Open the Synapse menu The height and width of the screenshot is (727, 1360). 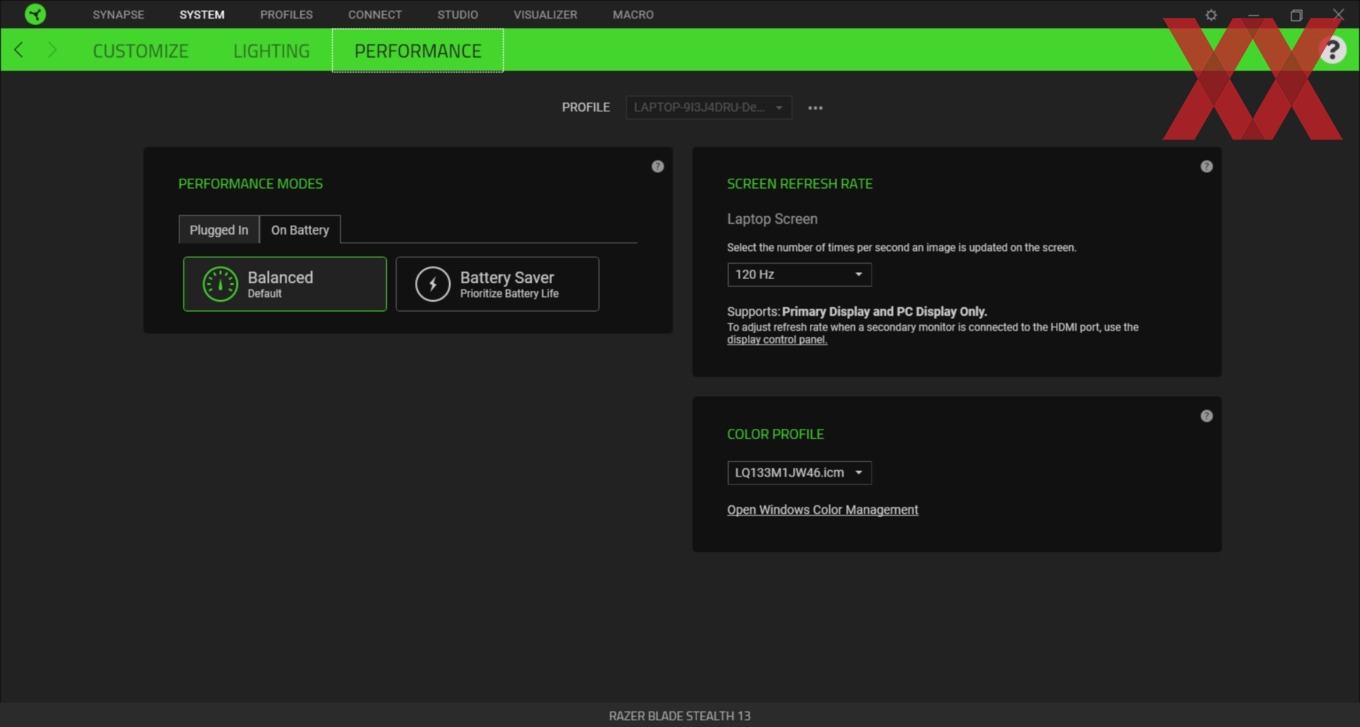pyautogui.click(x=118, y=15)
